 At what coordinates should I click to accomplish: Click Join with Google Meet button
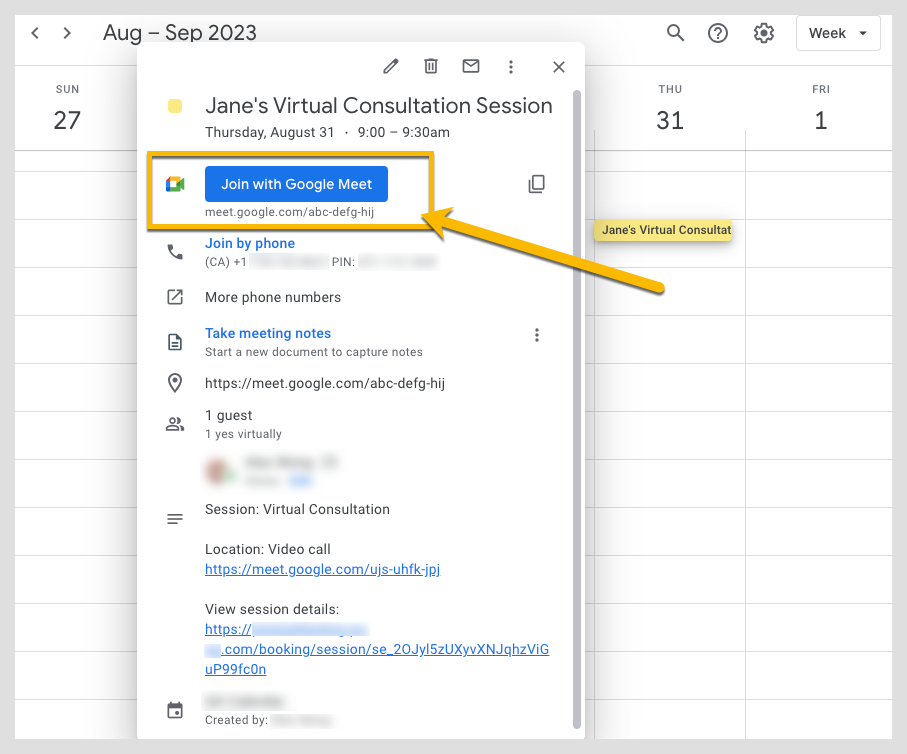point(296,184)
